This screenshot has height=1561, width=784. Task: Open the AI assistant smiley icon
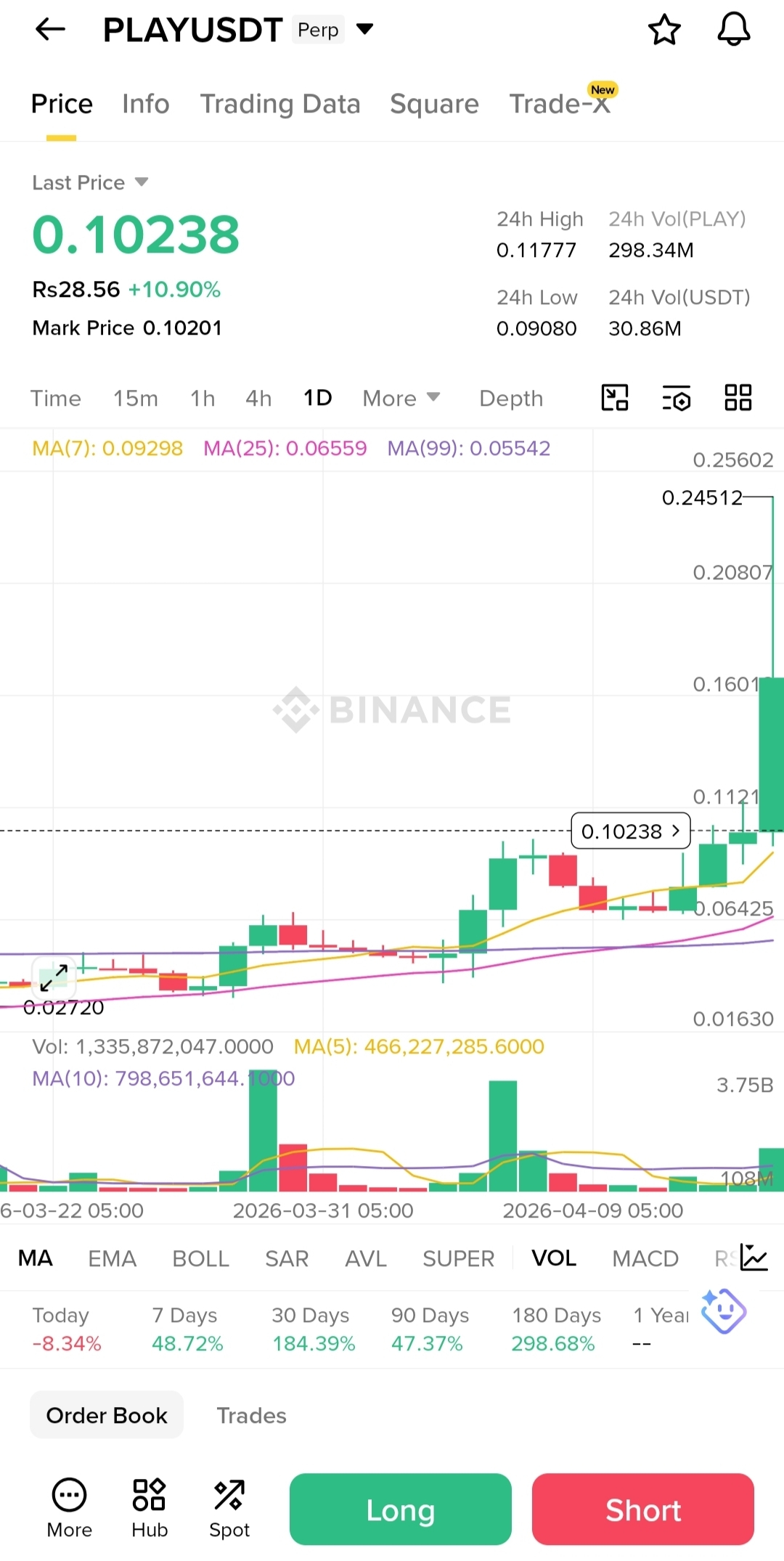[724, 1311]
